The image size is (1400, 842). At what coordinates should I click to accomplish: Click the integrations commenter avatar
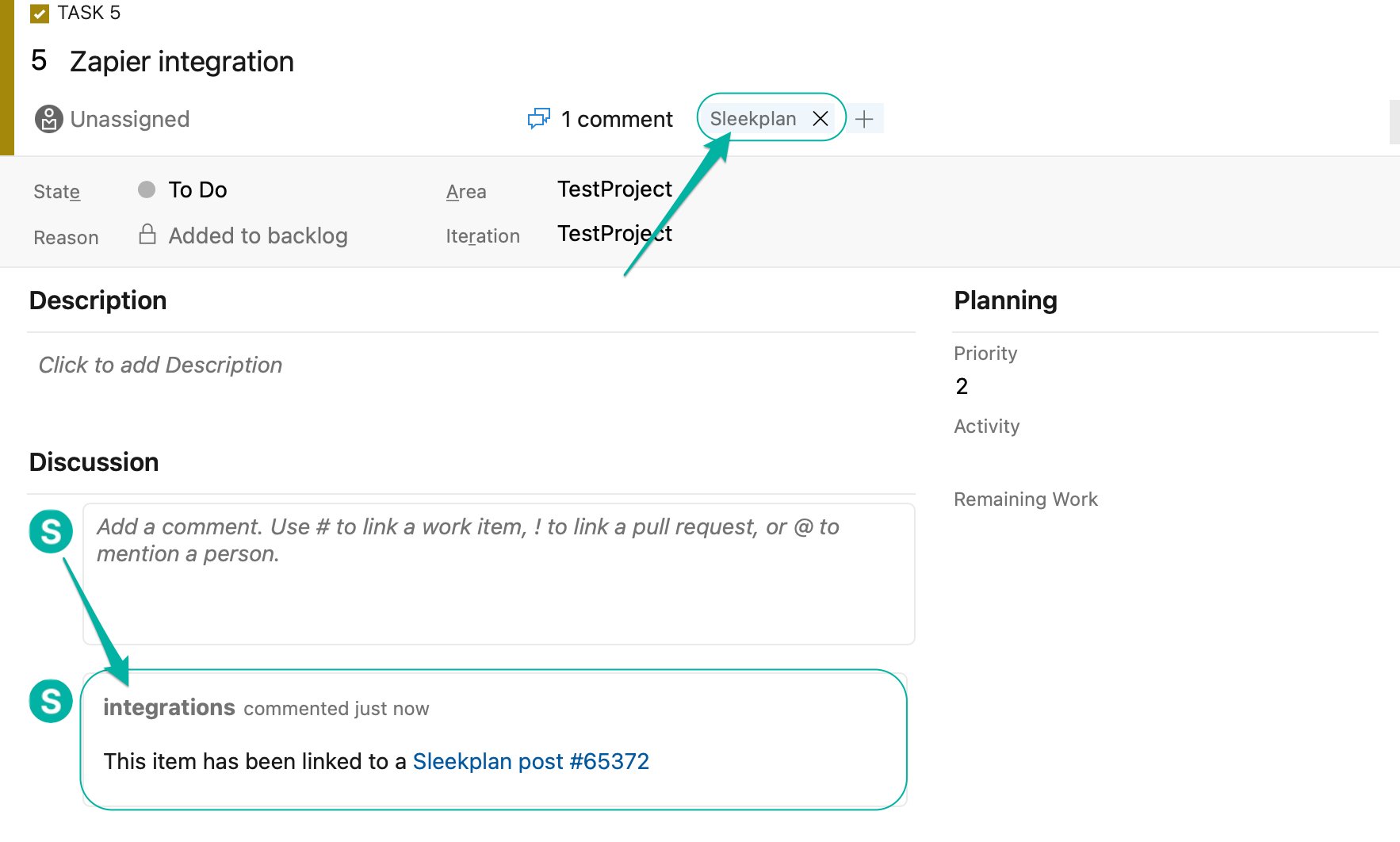tap(51, 701)
